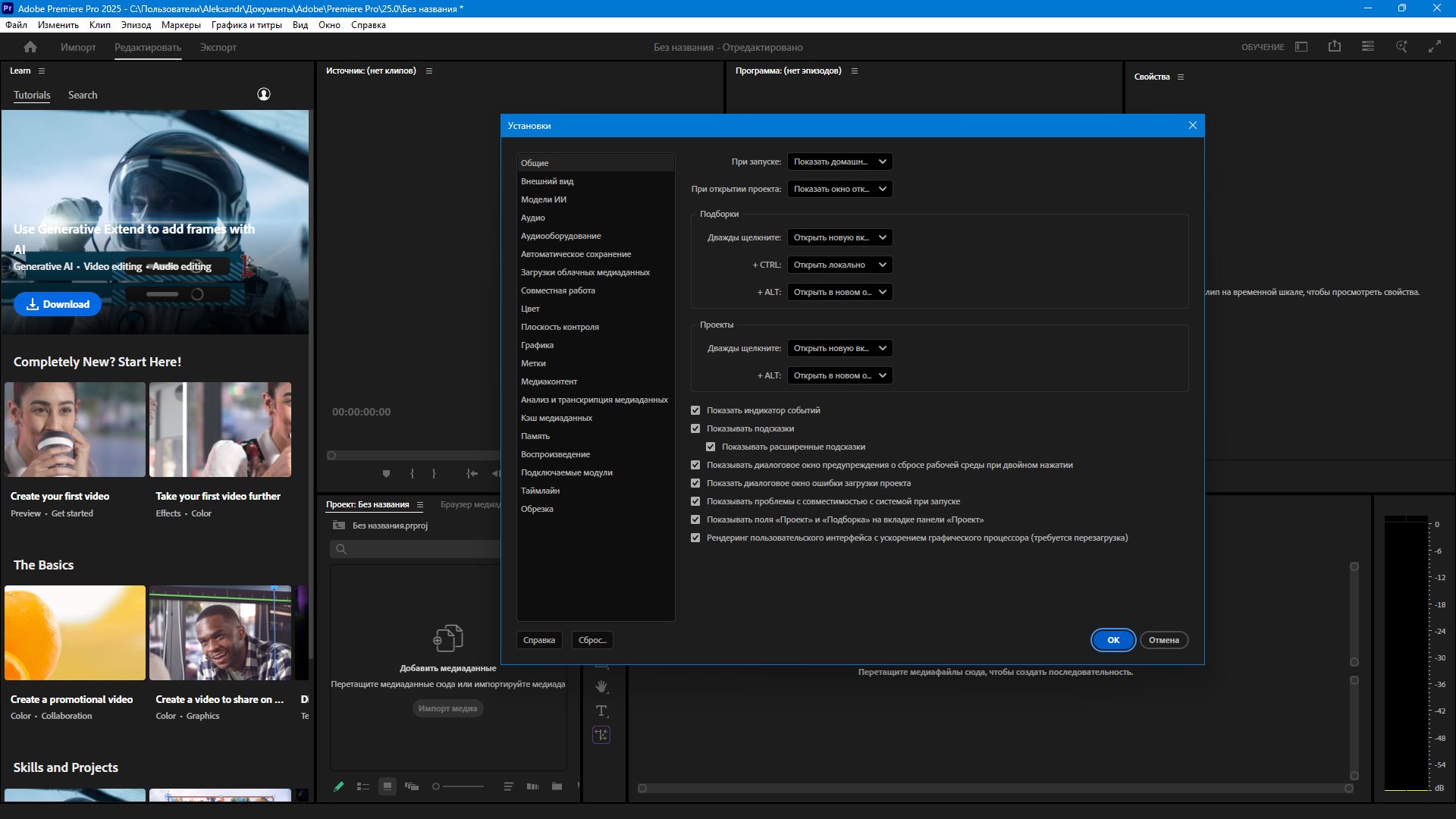The height and width of the screenshot is (819, 1456).
Task: Switch to the "Экспорт" tab
Action: pyautogui.click(x=218, y=47)
